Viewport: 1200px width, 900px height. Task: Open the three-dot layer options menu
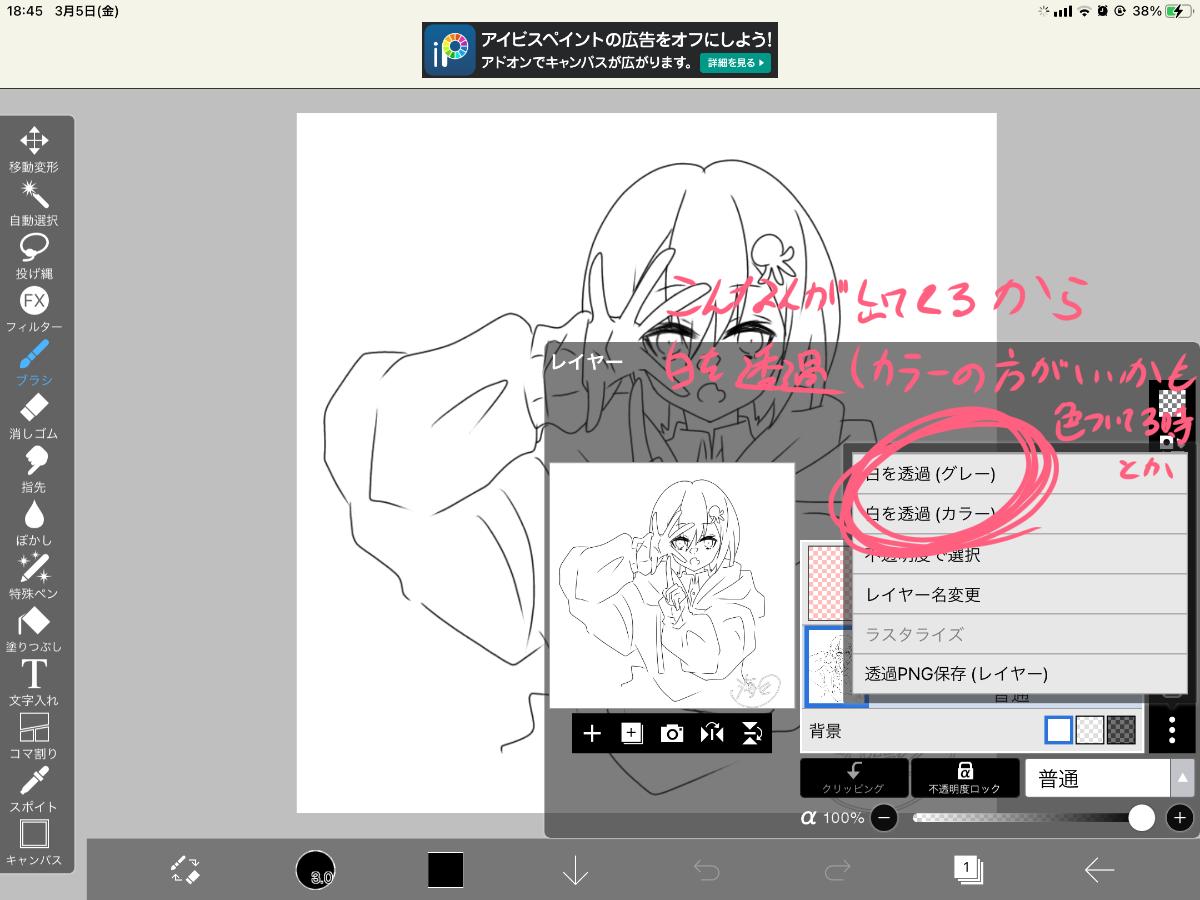pyautogui.click(x=1171, y=731)
